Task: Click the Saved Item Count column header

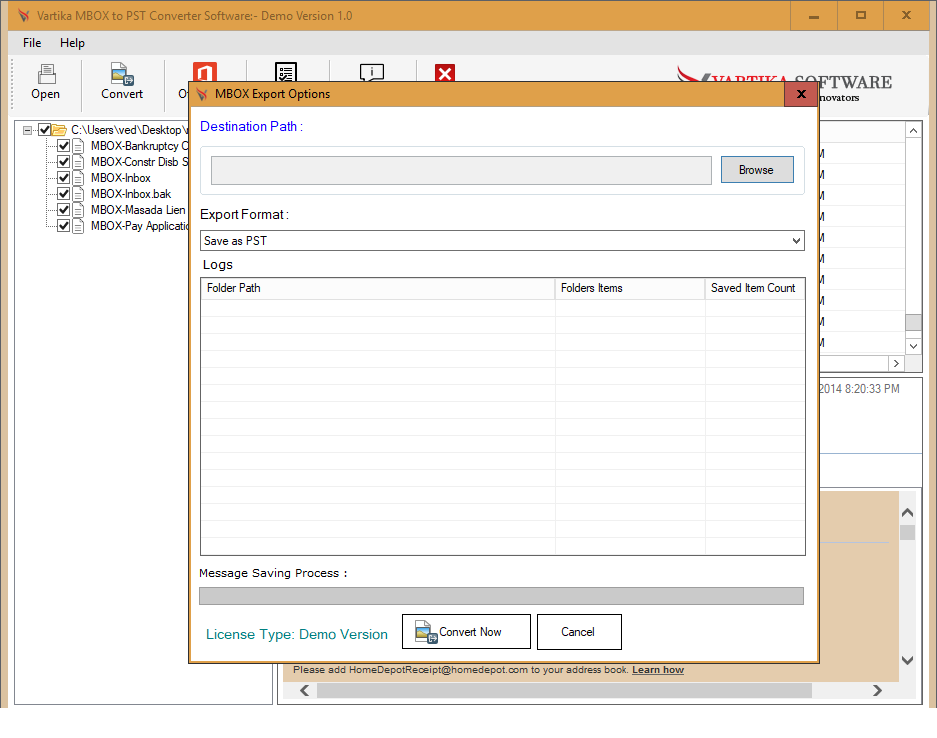Action: tap(755, 288)
